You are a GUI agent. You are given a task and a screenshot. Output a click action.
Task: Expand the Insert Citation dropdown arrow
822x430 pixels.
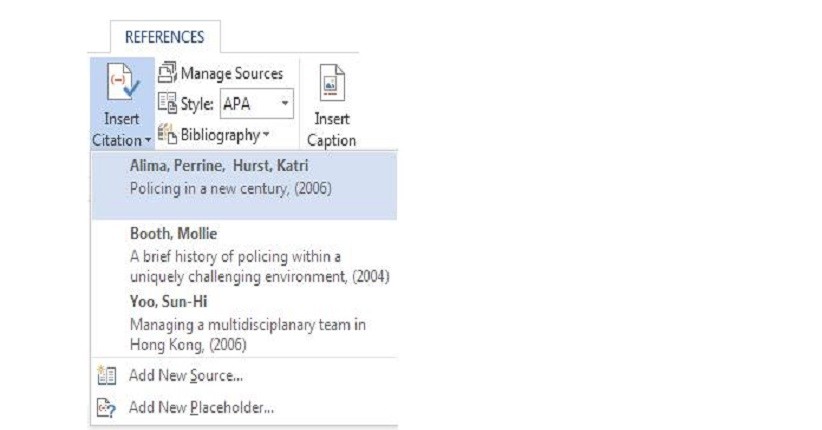pos(146,141)
